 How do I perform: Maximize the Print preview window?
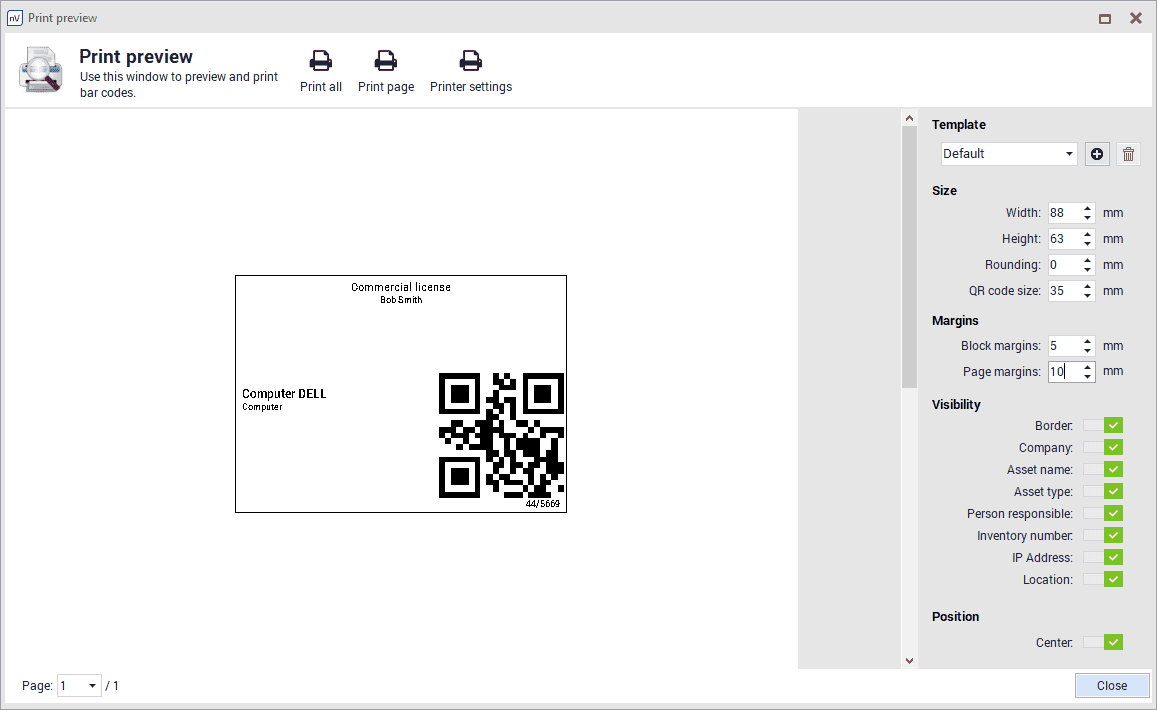[x=1105, y=18]
